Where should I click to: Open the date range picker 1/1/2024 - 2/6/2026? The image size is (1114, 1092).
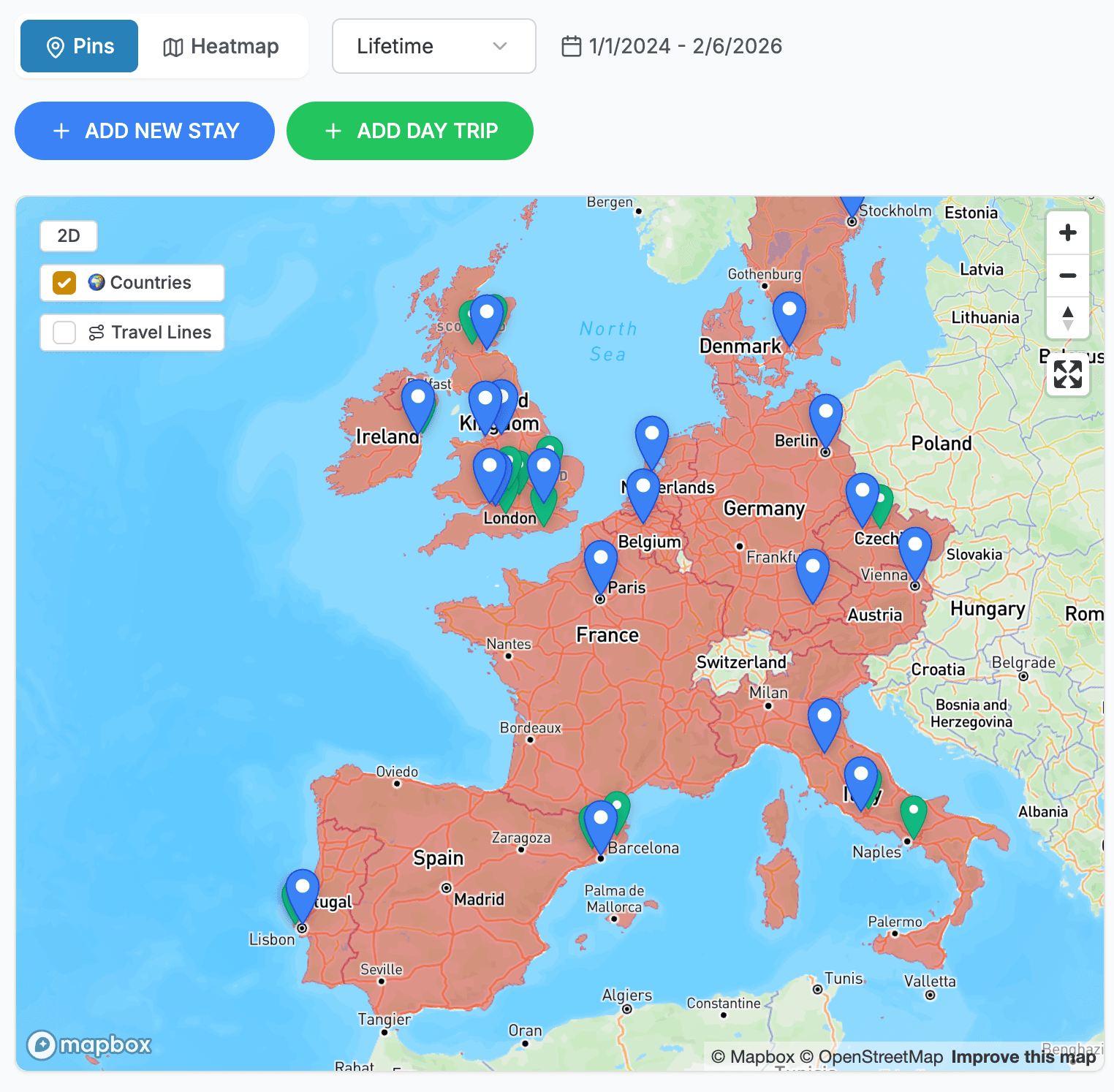(x=672, y=46)
